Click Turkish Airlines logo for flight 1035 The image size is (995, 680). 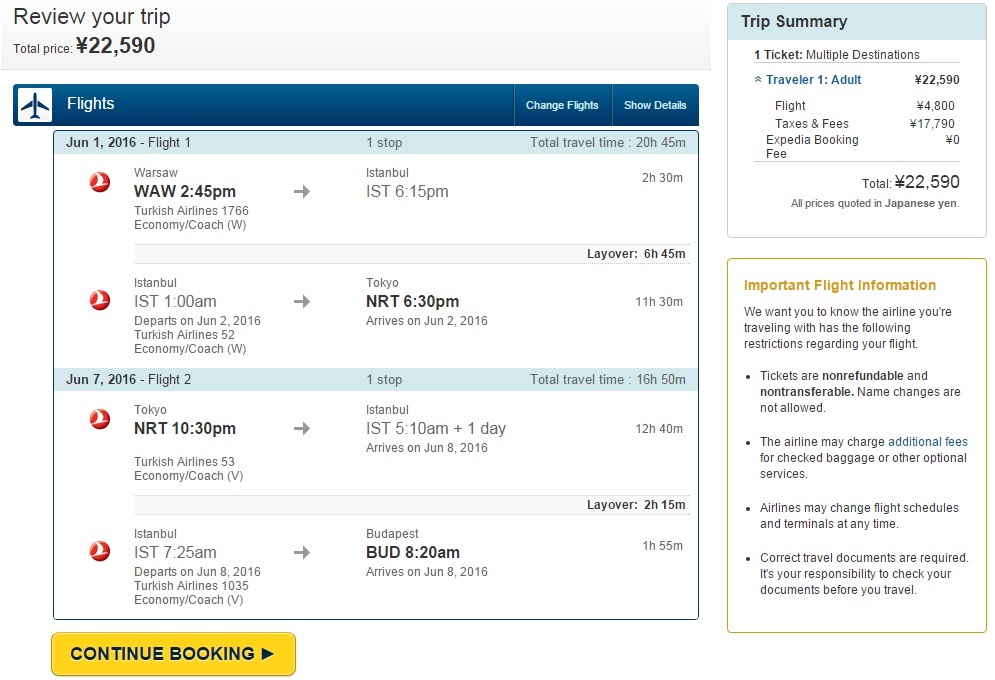[100, 551]
